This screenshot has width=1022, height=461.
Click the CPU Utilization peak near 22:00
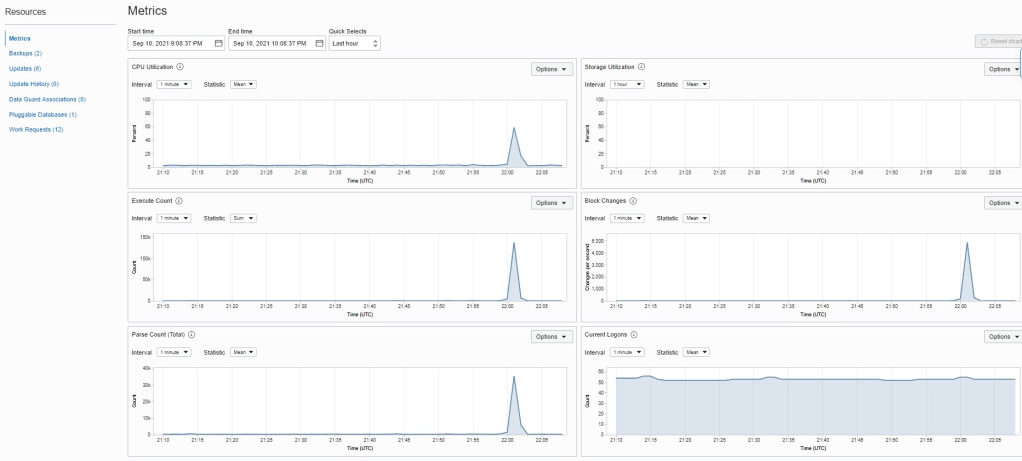point(514,128)
